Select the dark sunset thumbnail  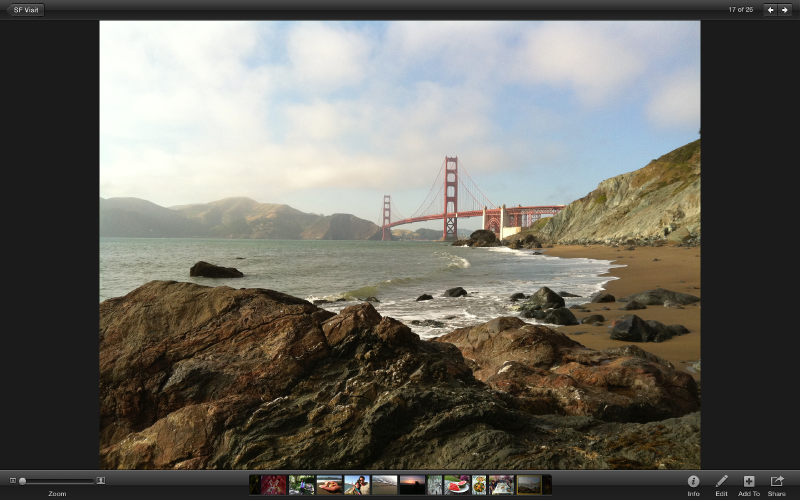tap(412, 485)
